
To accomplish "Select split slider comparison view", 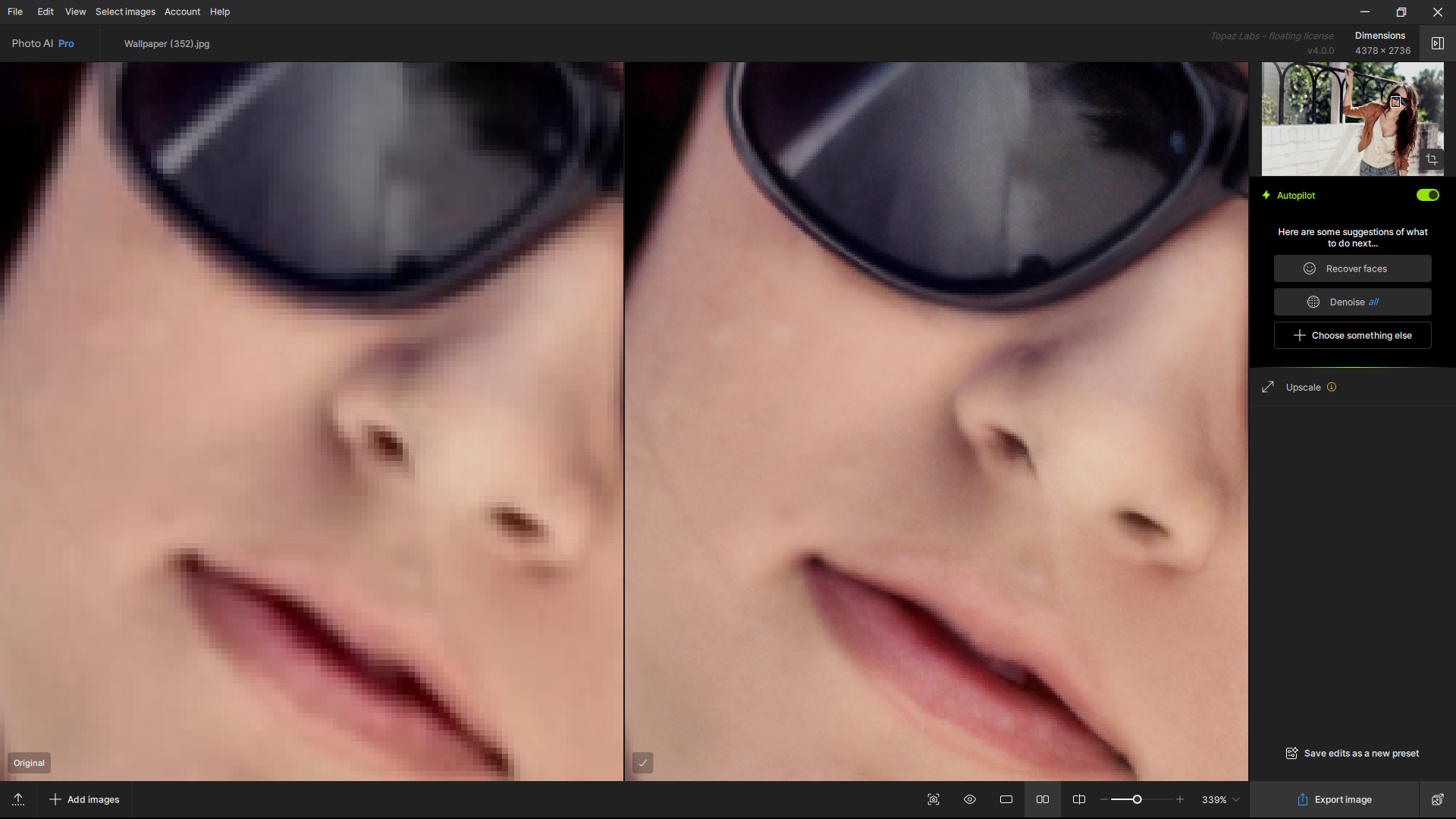I will pos(1079,799).
